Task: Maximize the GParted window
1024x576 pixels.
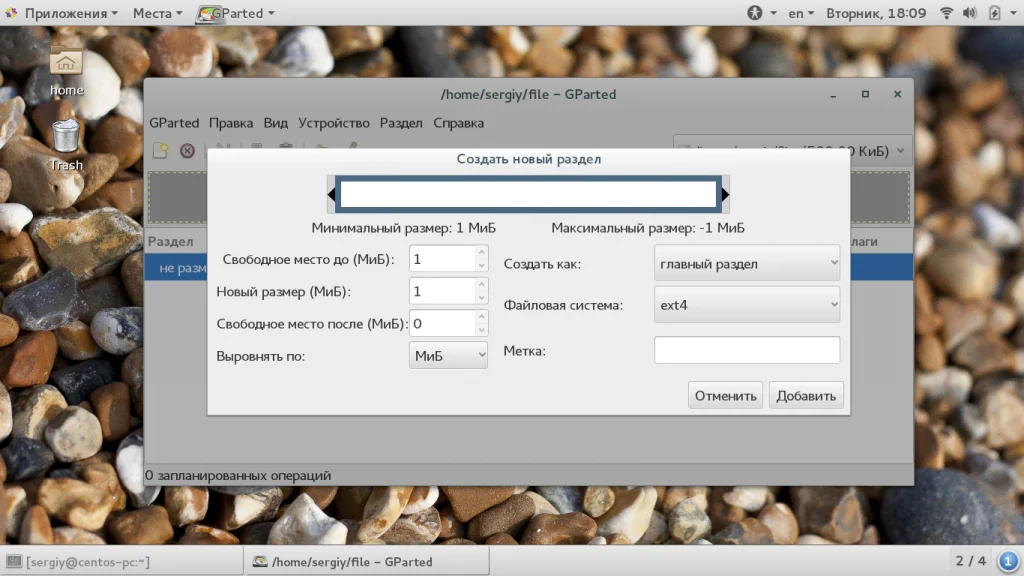Action: click(865, 95)
